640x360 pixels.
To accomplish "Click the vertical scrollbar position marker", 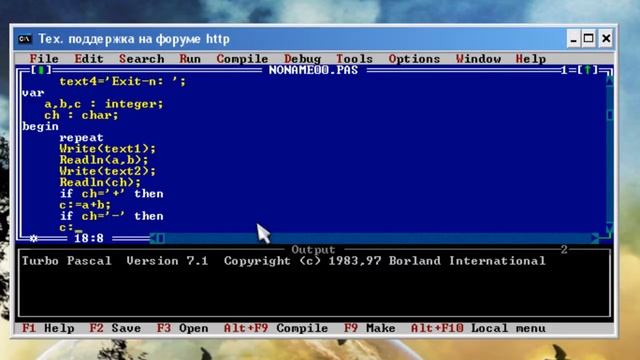I will pos(610,115).
